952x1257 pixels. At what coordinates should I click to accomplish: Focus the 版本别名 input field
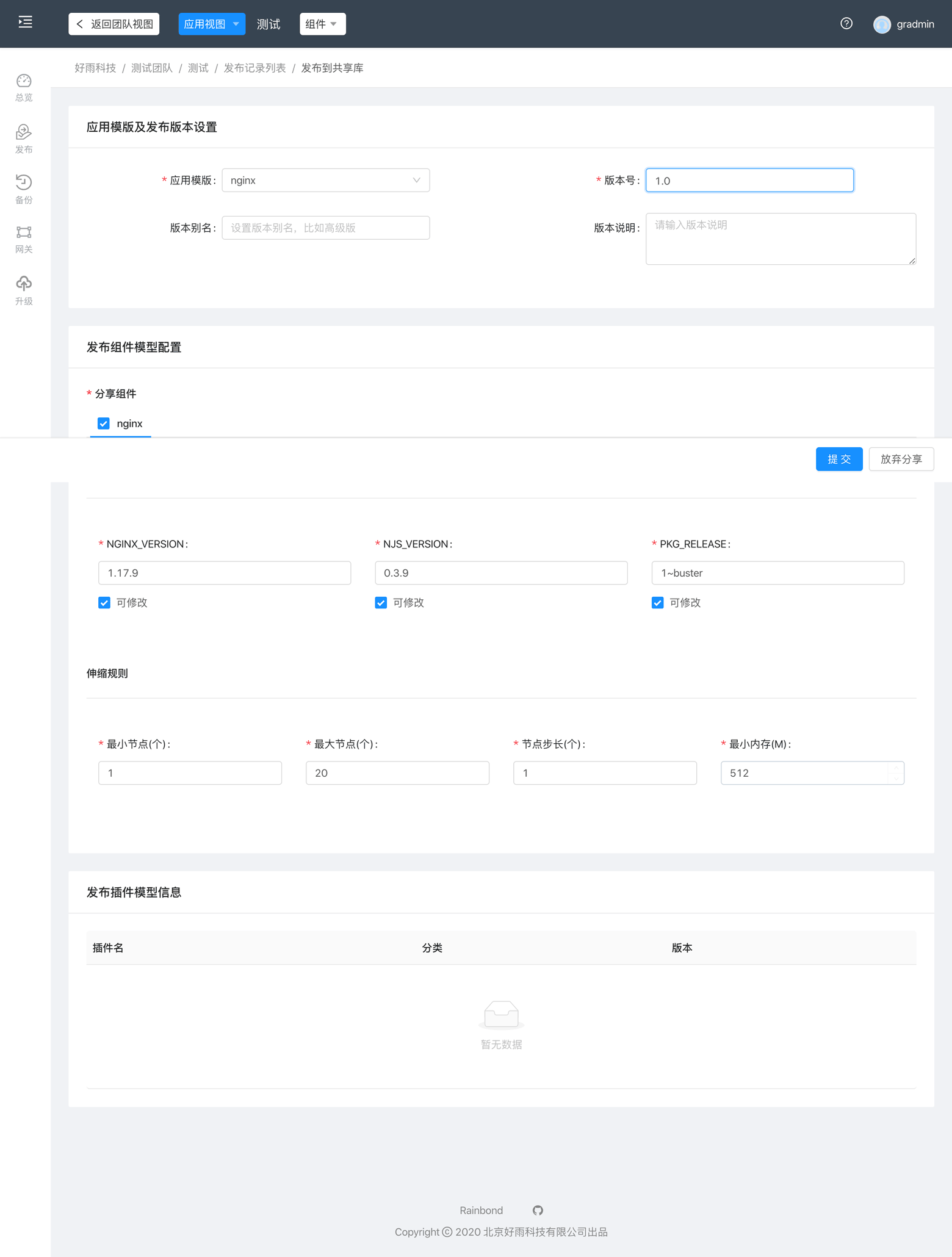click(x=325, y=228)
